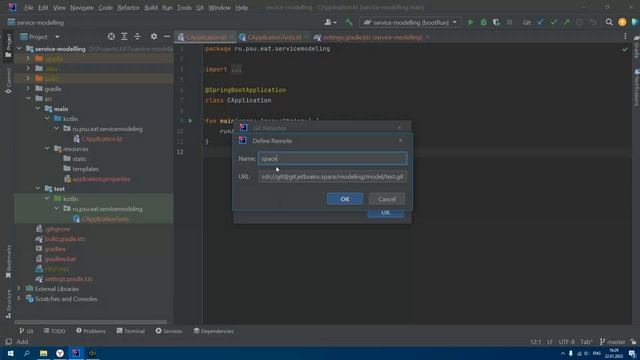Viewport: 640px width, 360px height.
Task: Run main function from gutter arrow
Action: (190, 121)
